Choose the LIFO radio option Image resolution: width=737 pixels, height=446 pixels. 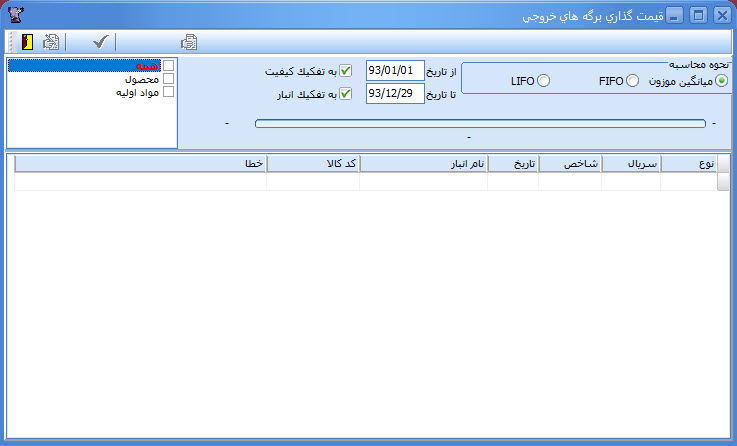(x=543, y=81)
